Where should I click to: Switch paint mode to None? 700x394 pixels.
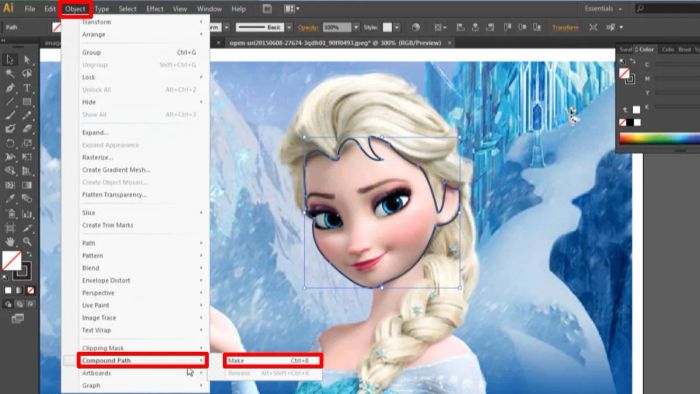(x=30, y=290)
